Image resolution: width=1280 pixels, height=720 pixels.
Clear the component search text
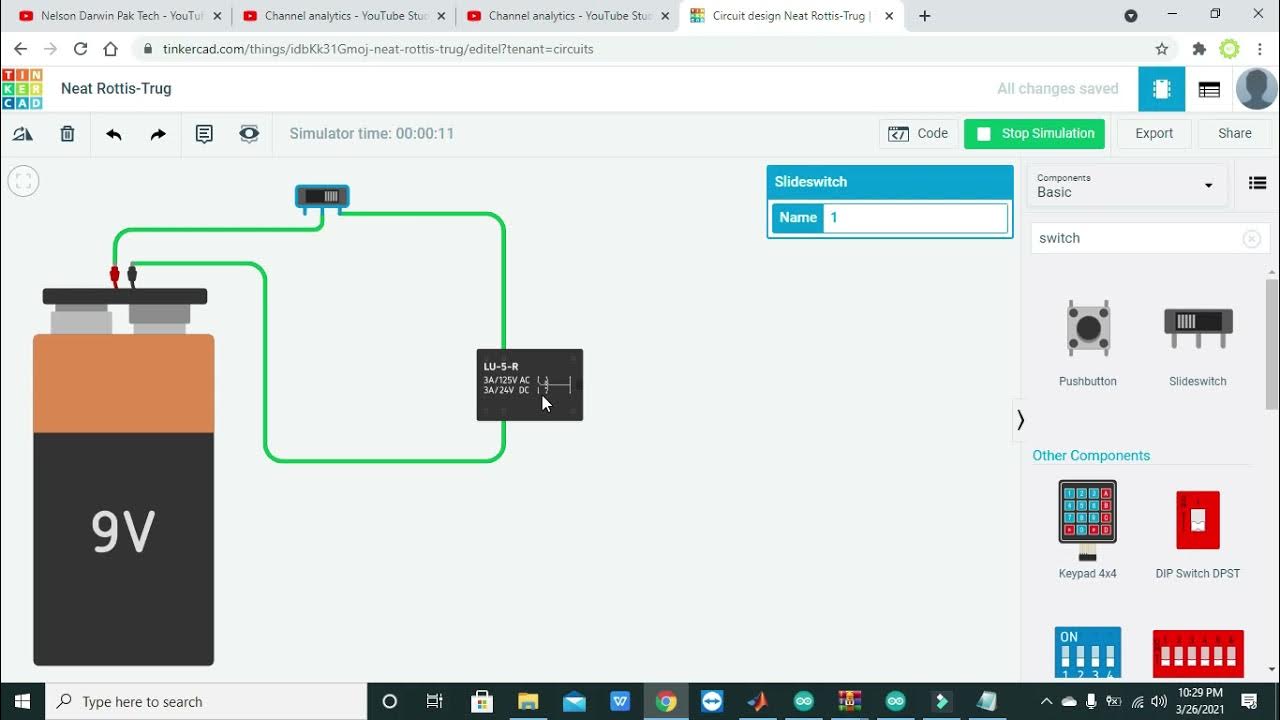tap(1251, 238)
